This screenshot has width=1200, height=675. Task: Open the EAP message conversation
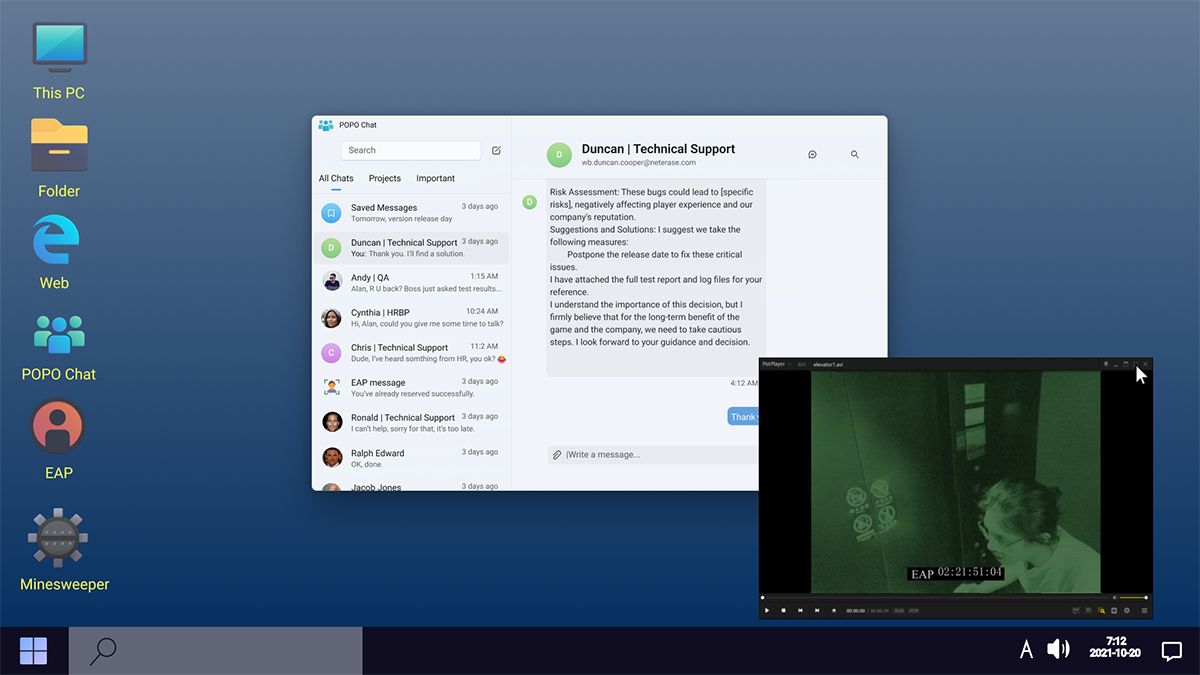[412, 387]
